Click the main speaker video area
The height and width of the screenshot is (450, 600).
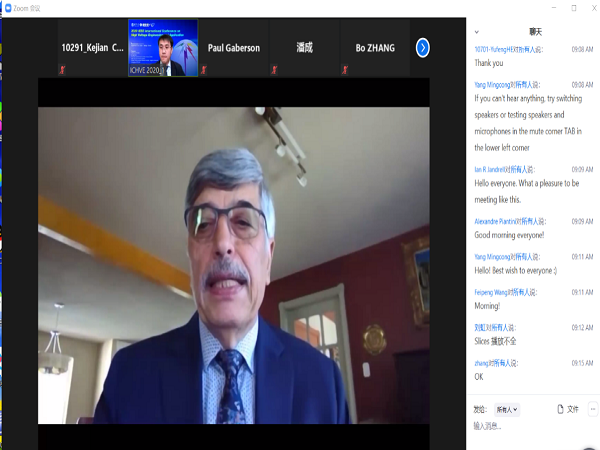coord(233,265)
